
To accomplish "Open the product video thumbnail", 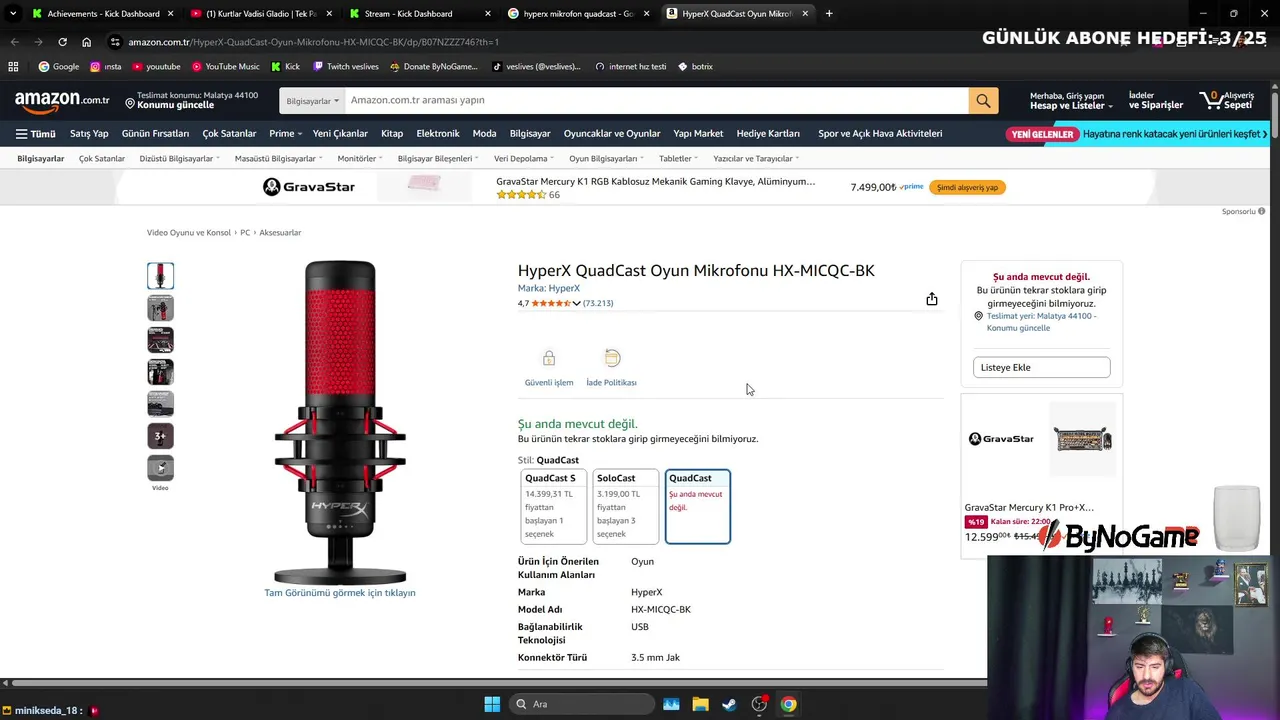I will coord(160,467).
